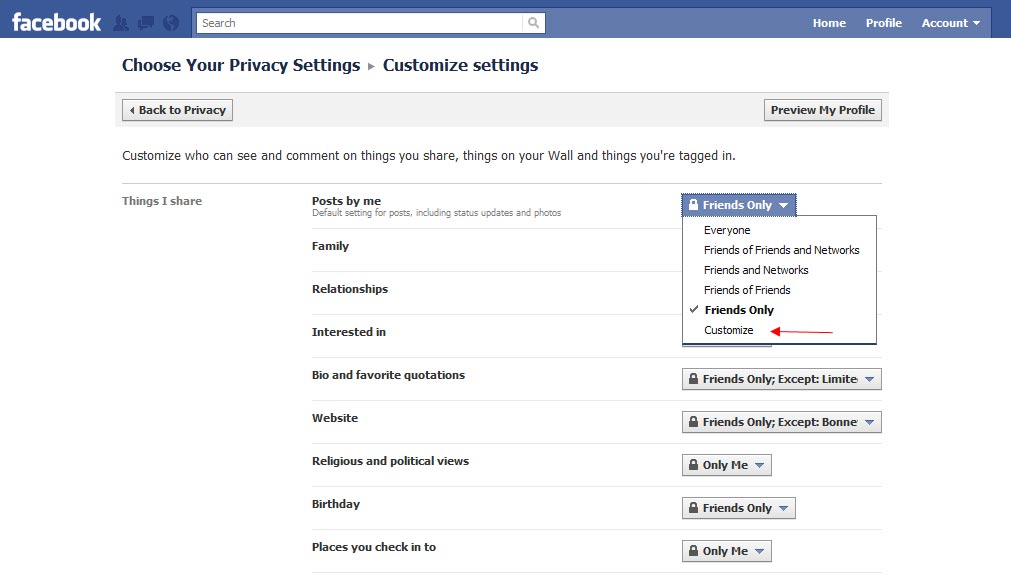Click the lock icon beside Birthday setting
The width and height of the screenshot is (1011, 578).
click(x=693, y=507)
